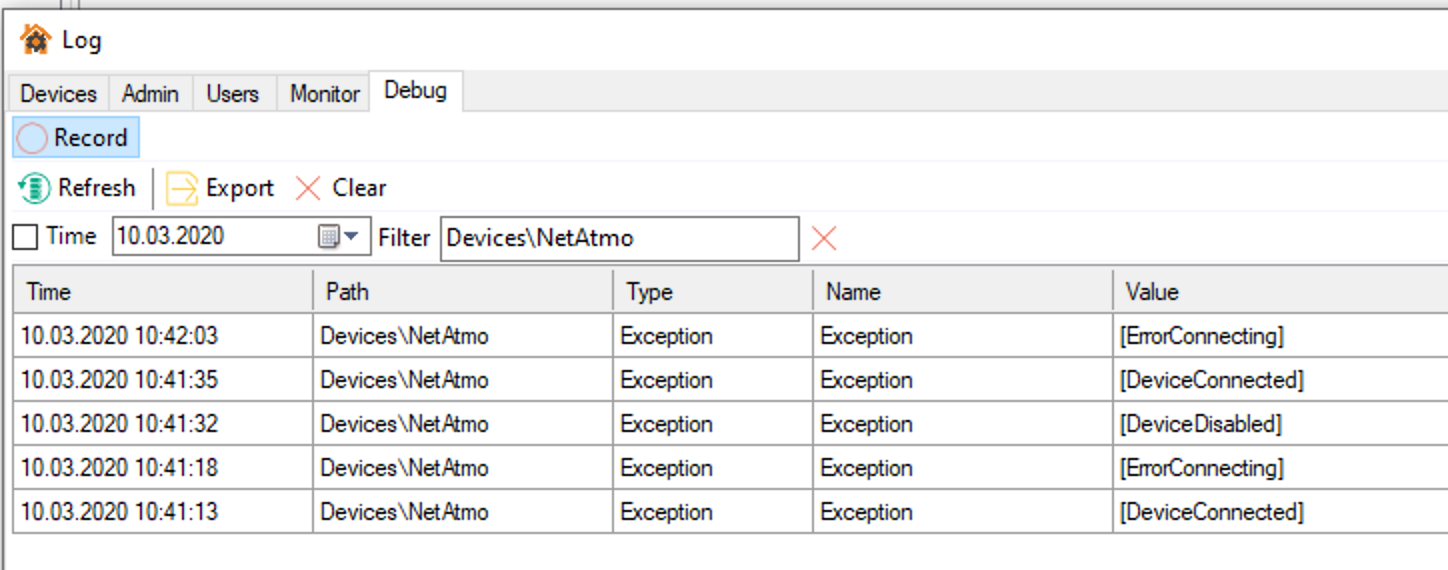Click the green Refresh icon
1448x570 pixels.
35,188
